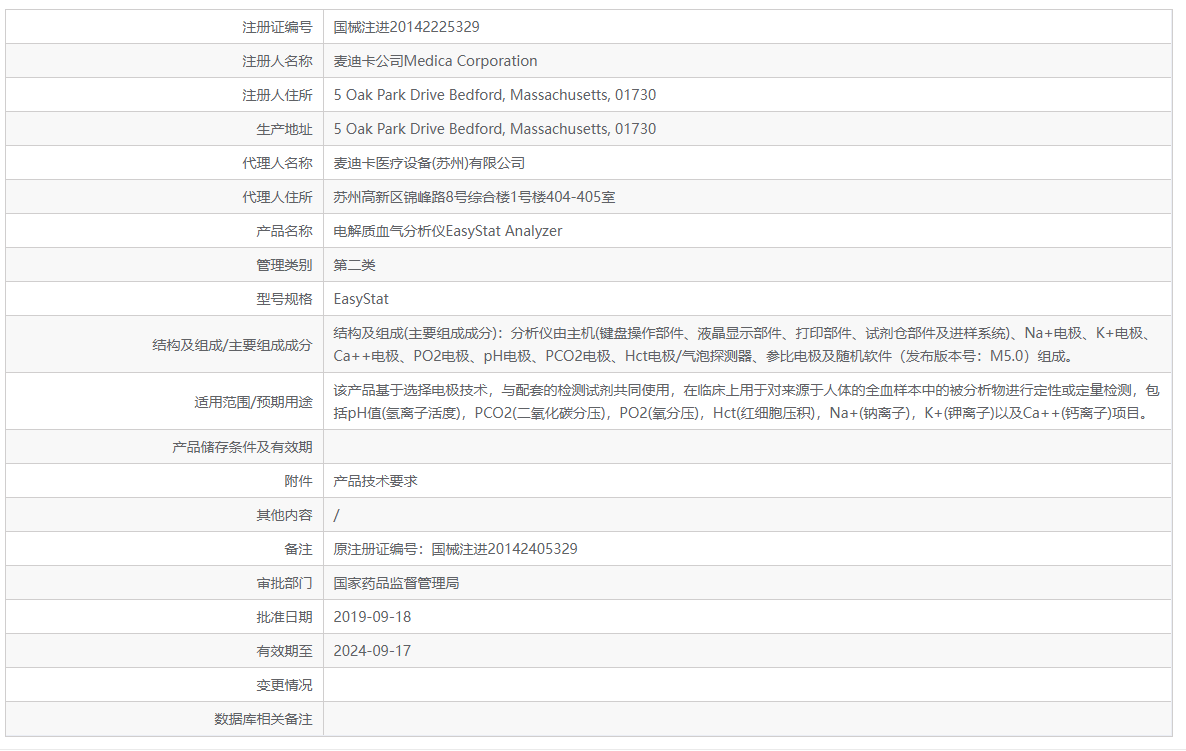Select approval date 2019-09-18
Viewport: 1186px width, 751px height.
372,617
